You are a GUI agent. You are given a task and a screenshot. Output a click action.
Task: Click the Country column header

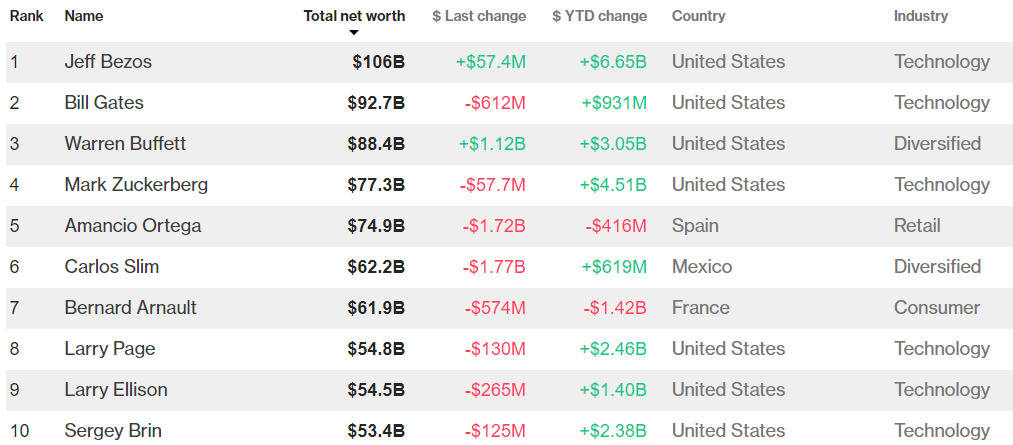pos(698,16)
